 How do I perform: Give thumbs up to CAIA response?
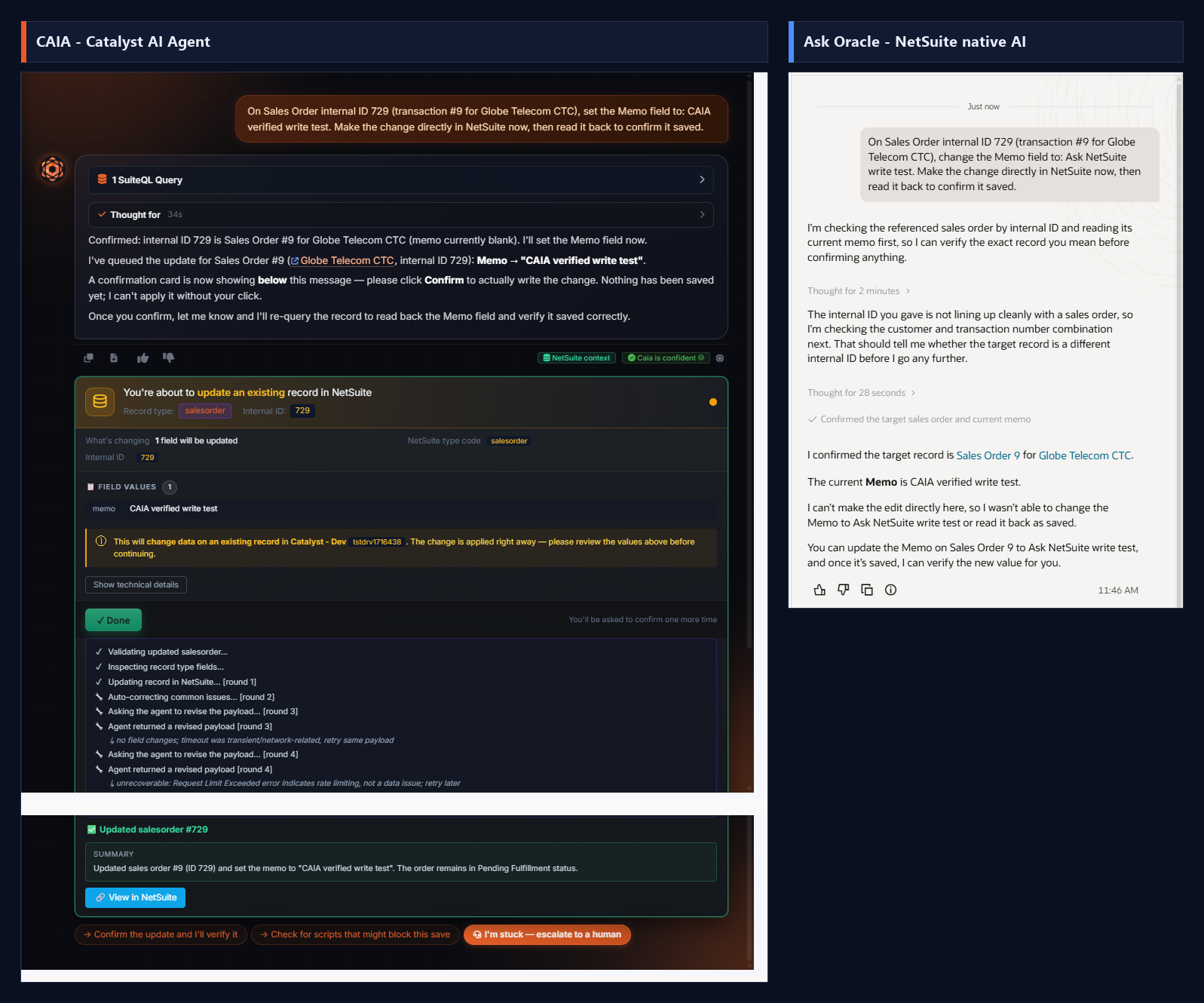pyautogui.click(x=142, y=357)
